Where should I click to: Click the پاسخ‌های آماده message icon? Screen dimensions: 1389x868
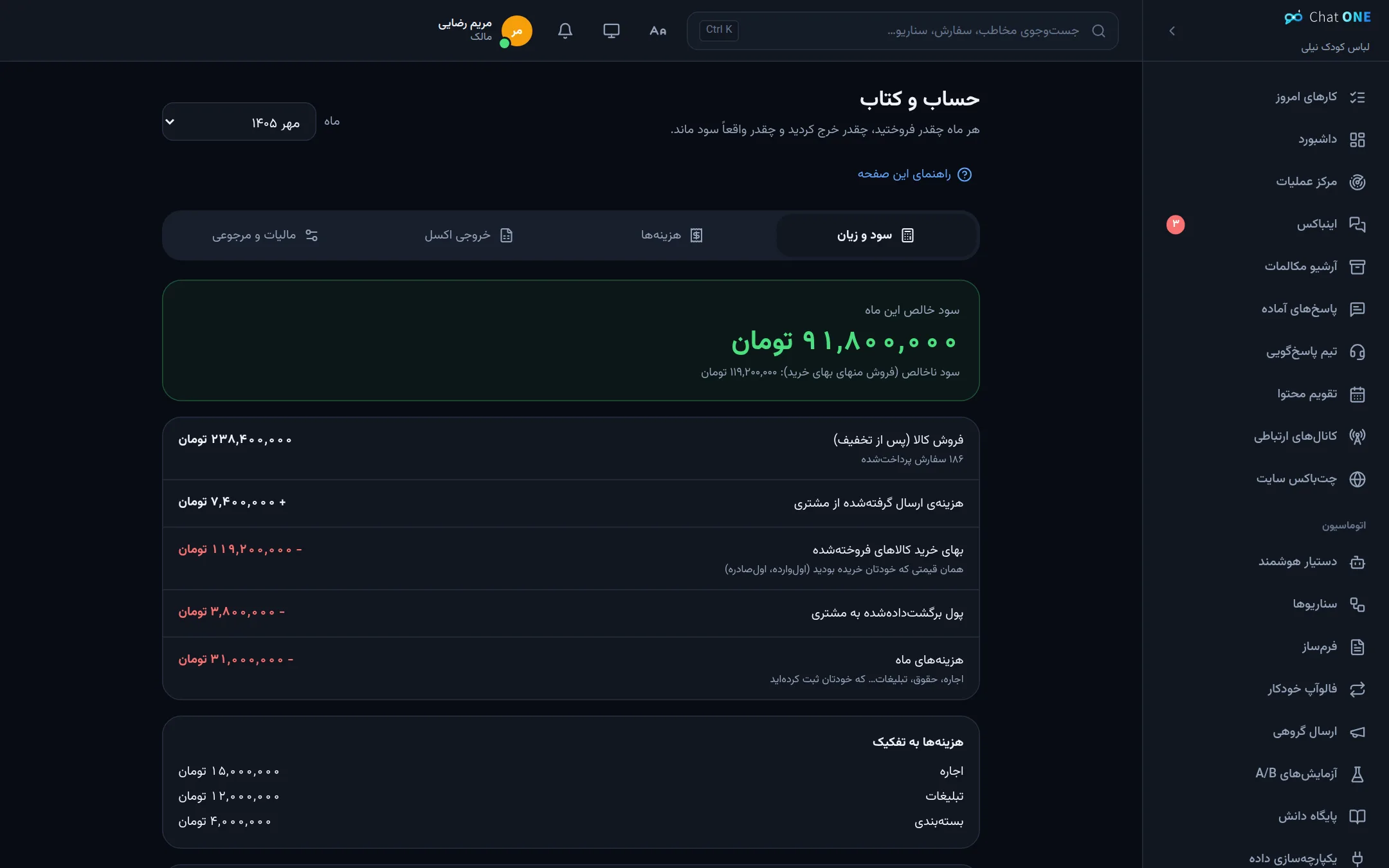pyautogui.click(x=1357, y=309)
